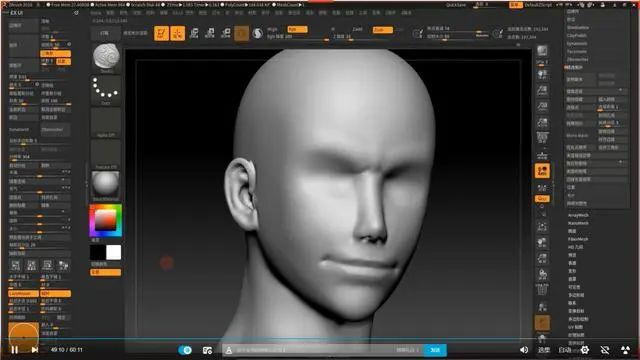640x360 pixels.
Task: Select the Rotate transform icon
Action: tap(225, 33)
